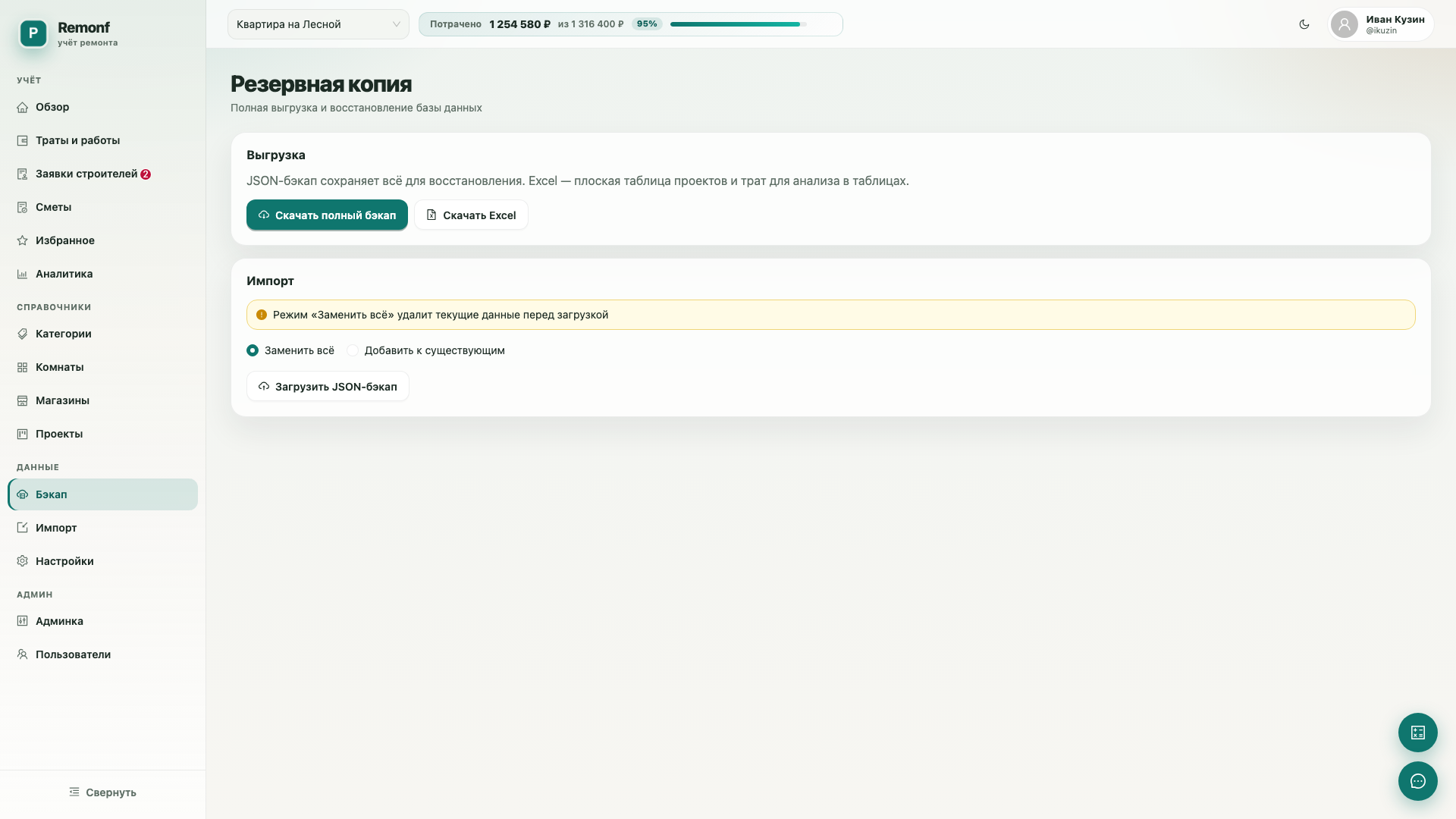Click the Магазины store icon

pyautogui.click(x=23, y=400)
